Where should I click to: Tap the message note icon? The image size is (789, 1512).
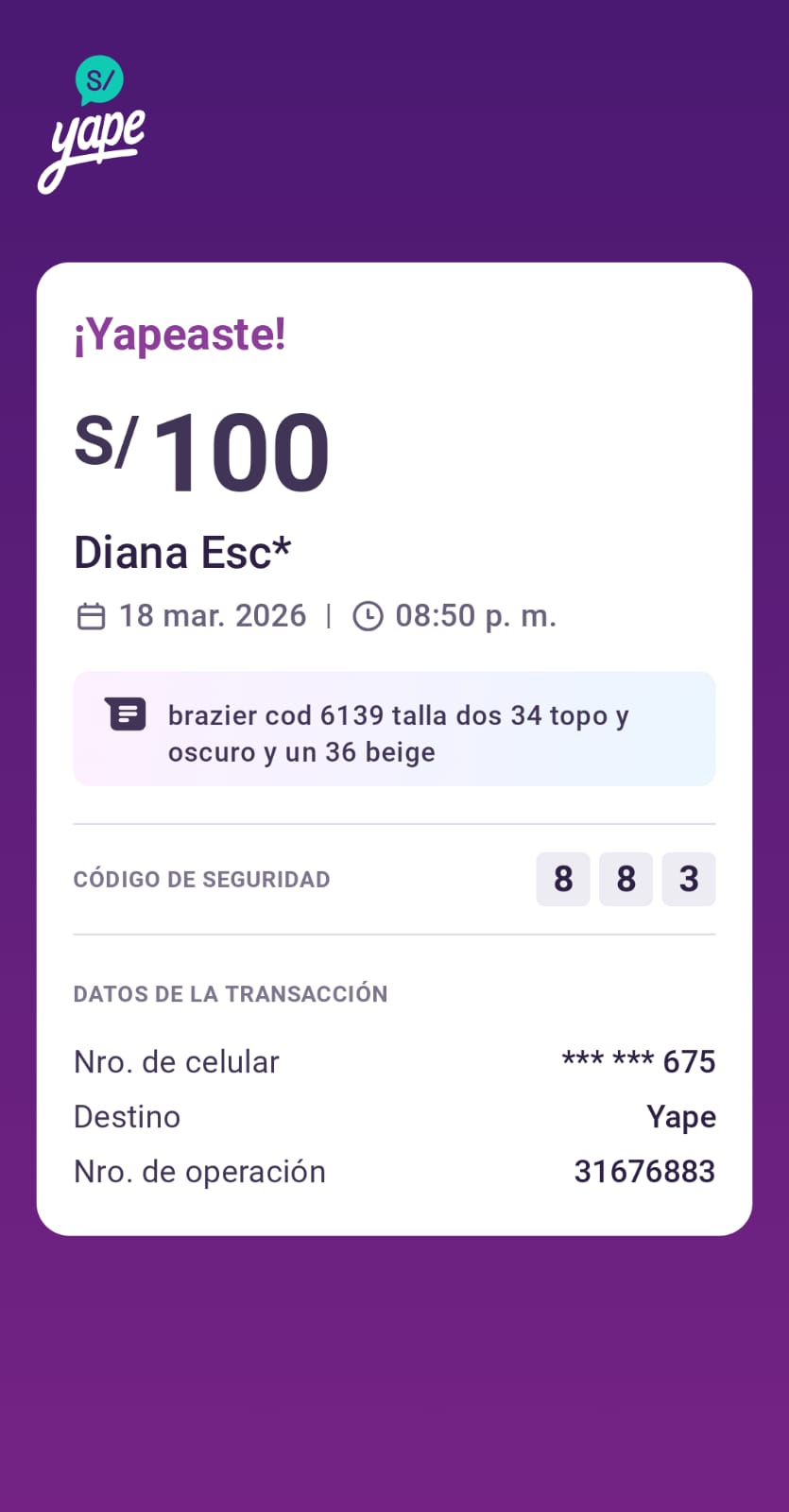(126, 713)
